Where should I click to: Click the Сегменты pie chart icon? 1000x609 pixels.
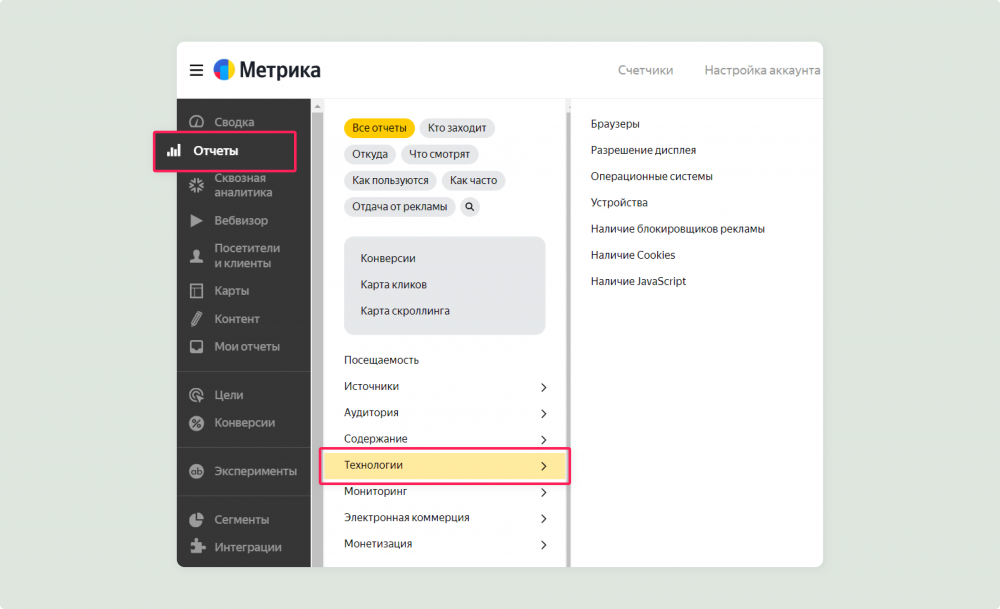coord(196,520)
